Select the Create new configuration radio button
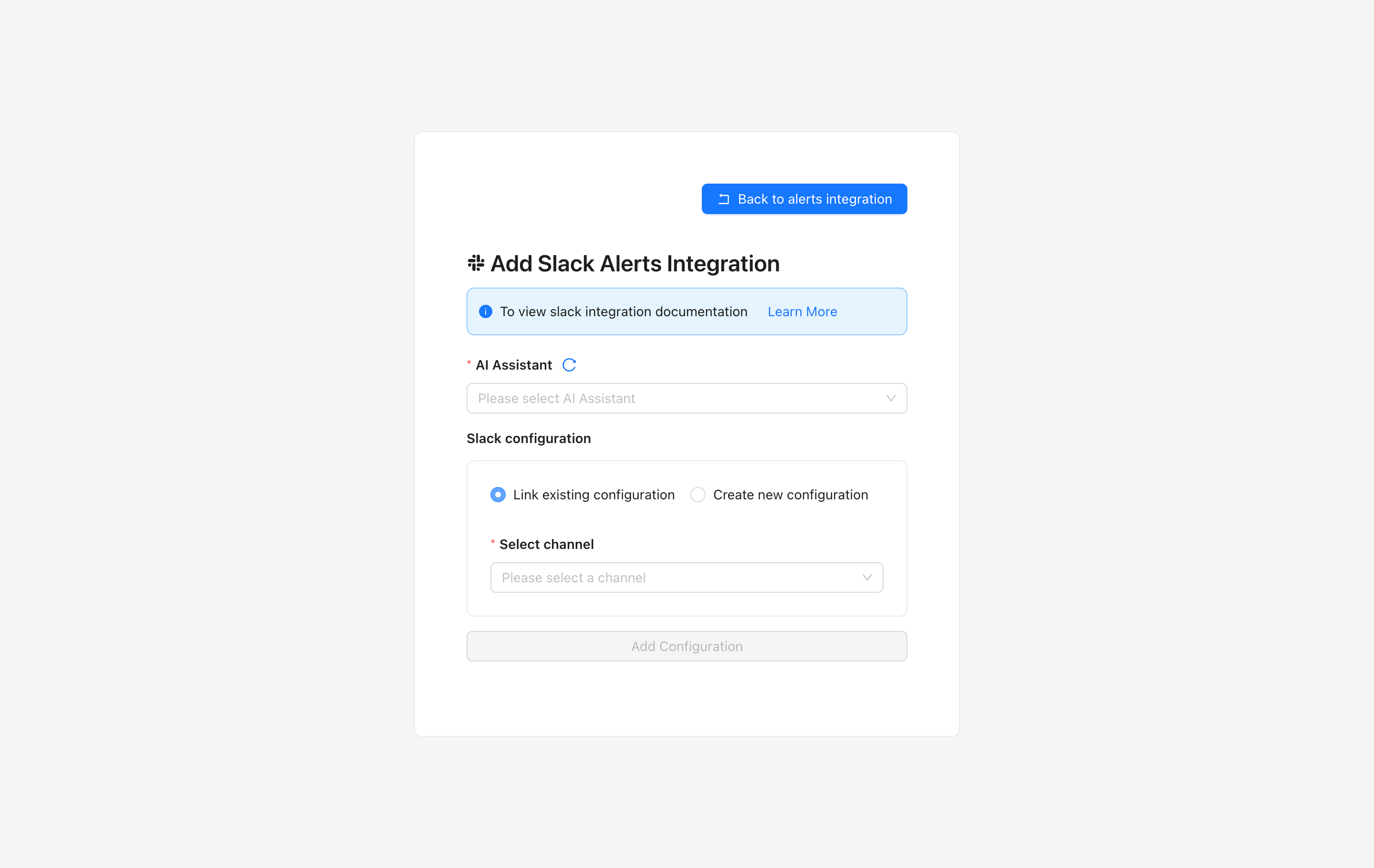 698,495
